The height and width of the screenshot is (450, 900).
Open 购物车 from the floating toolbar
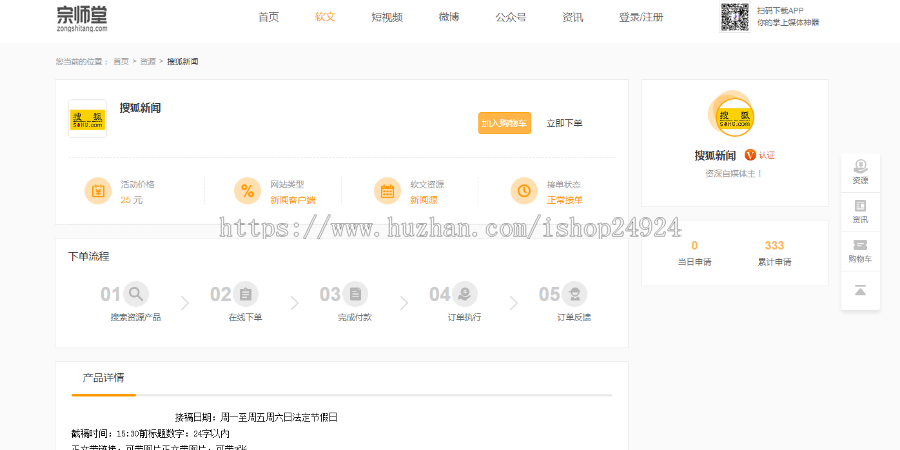coord(860,251)
